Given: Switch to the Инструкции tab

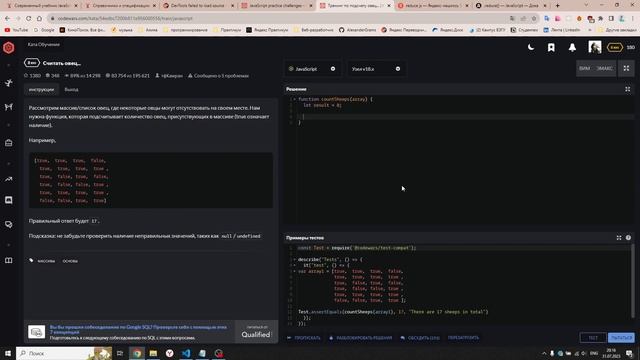Looking at the screenshot, I should 41,89.
